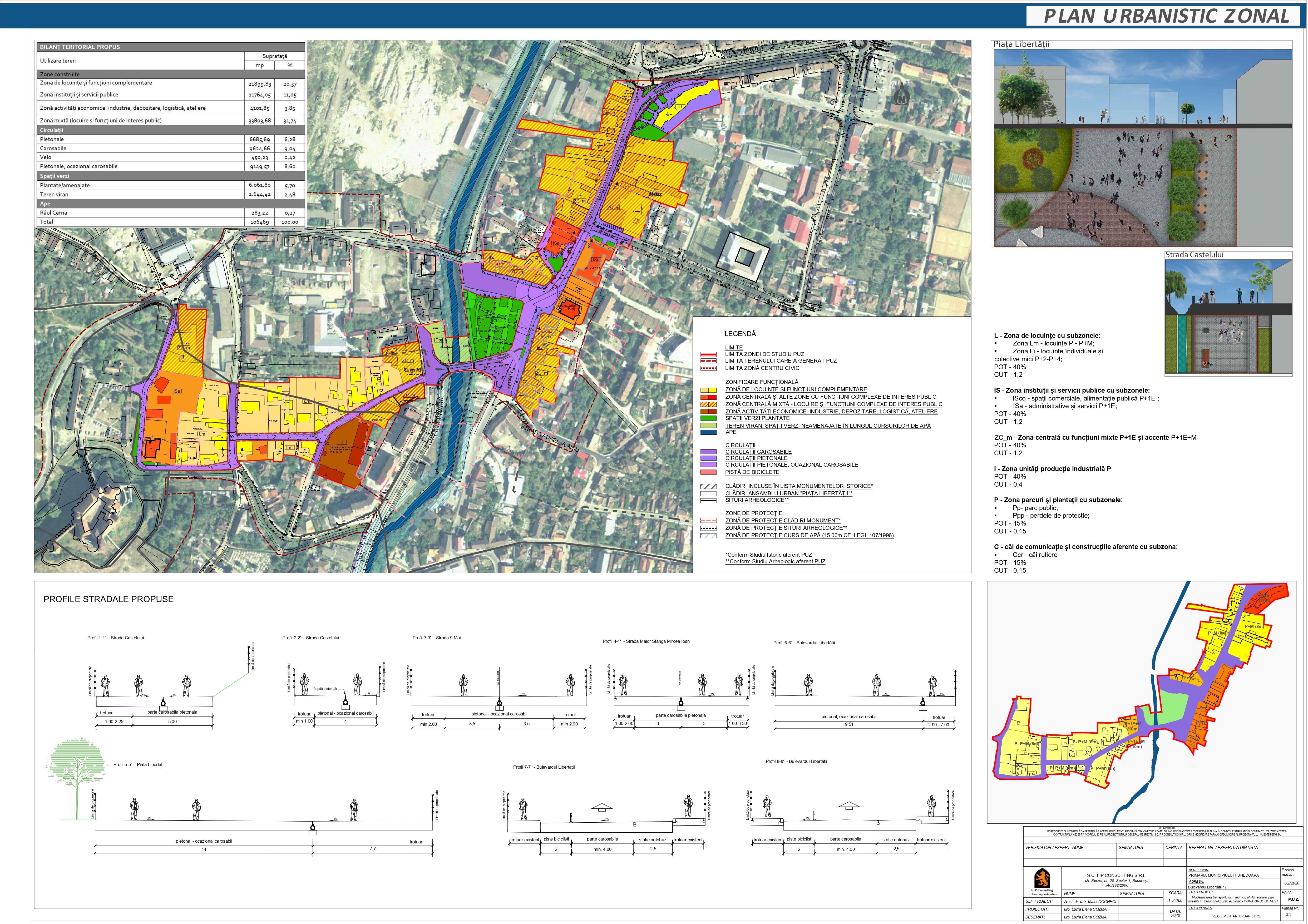Image resolution: width=1308 pixels, height=924 pixels.
Task: Click the pistă de biciclete pink swatch
Action: [708, 472]
